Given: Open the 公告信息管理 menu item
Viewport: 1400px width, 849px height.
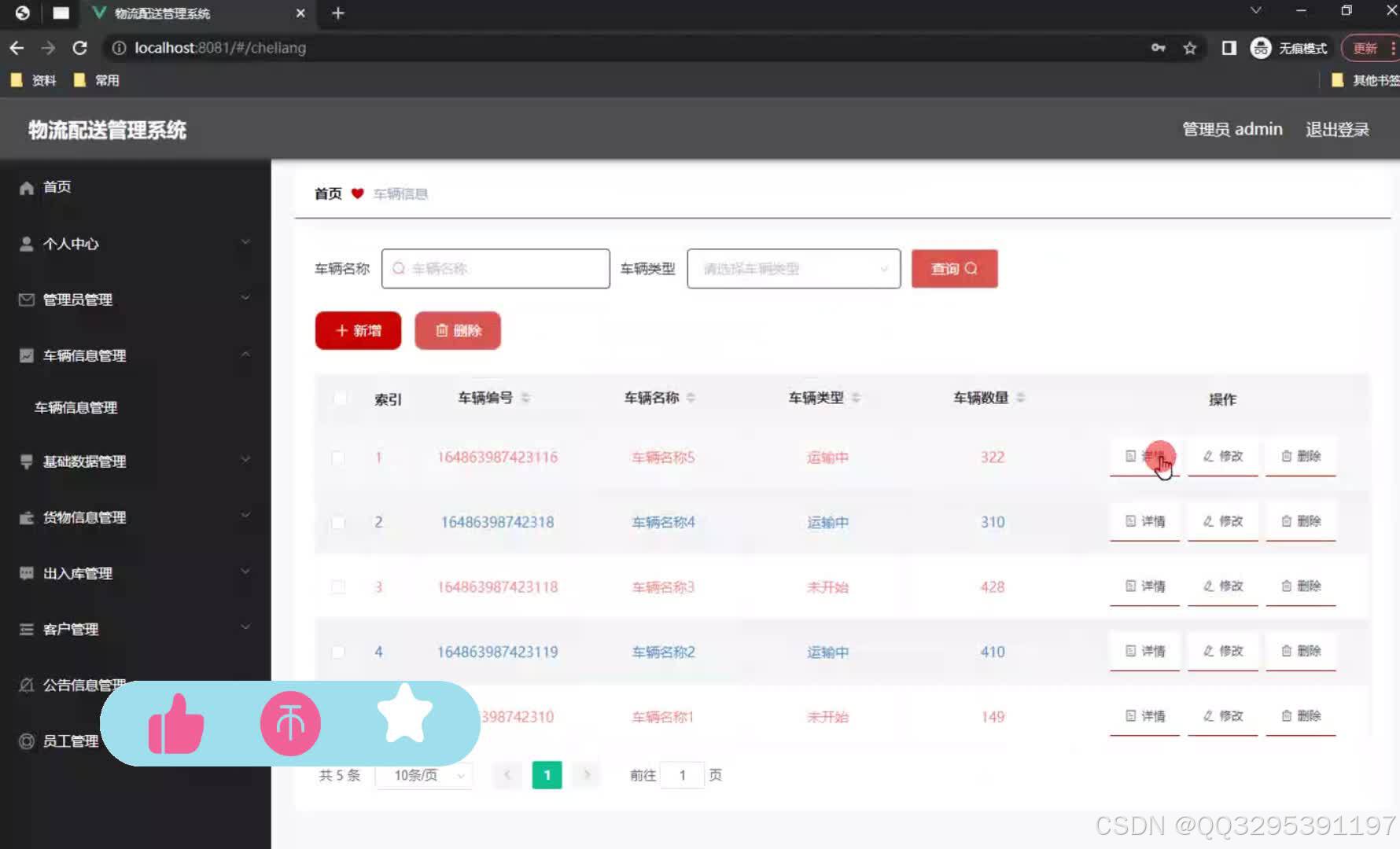Looking at the screenshot, I should point(83,685).
